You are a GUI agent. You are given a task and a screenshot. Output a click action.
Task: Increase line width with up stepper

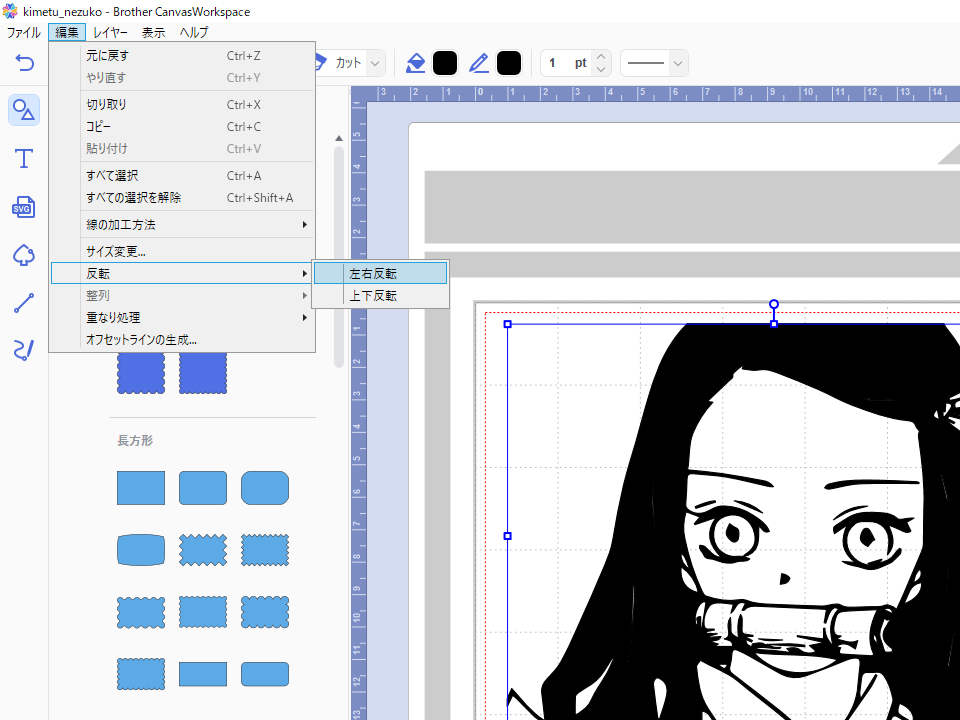click(x=601, y=57)
